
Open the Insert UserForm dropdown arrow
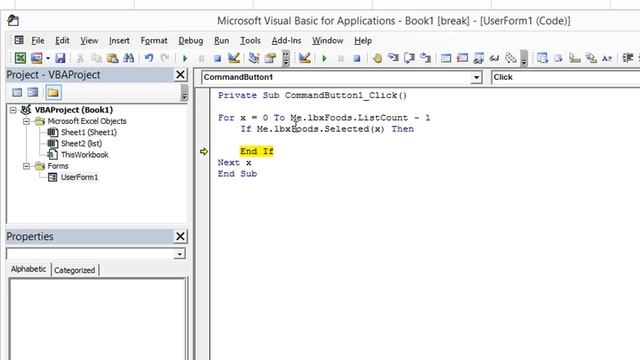[48, 58]
